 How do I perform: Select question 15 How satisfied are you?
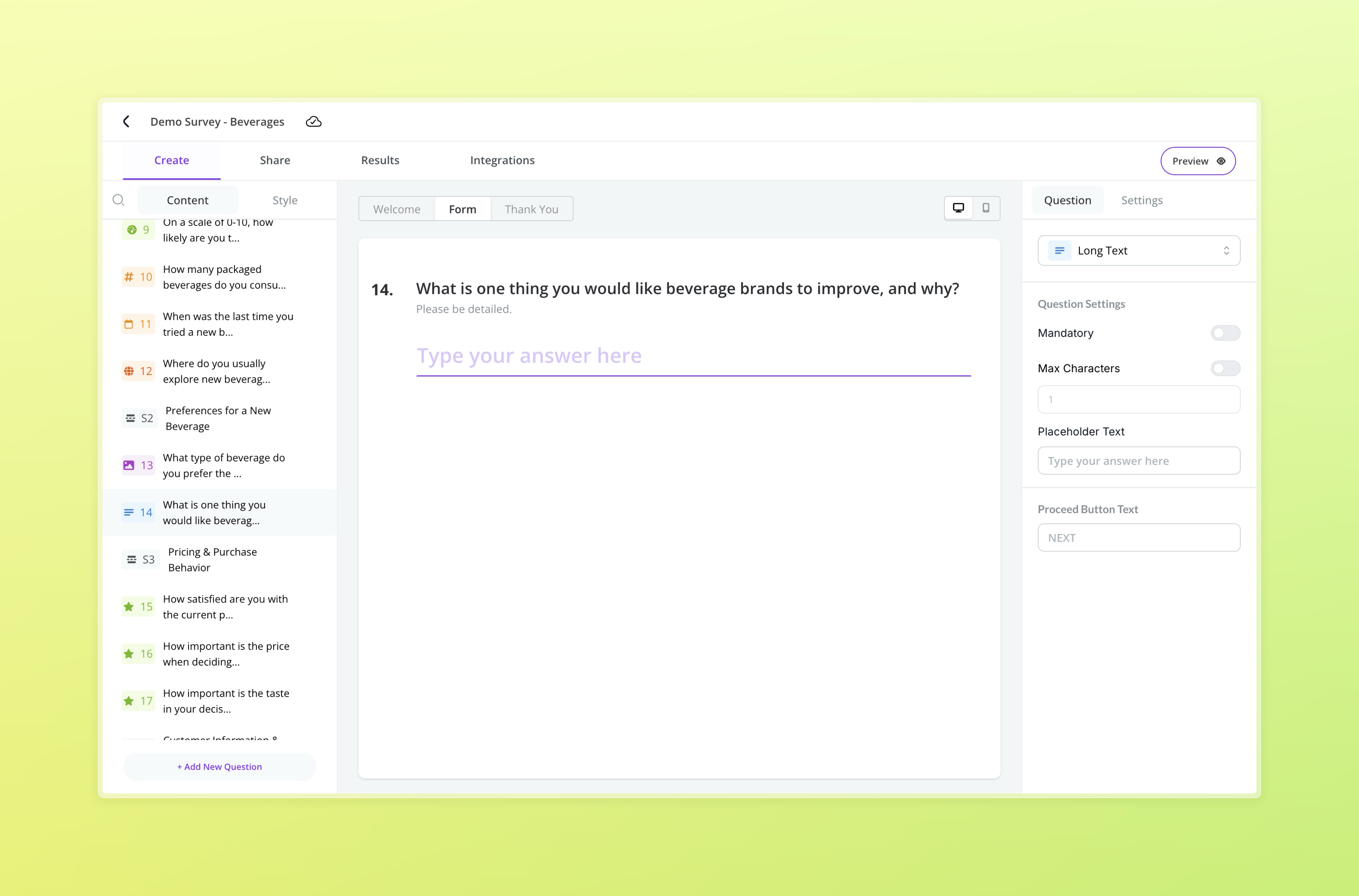[x=220, y=607]
